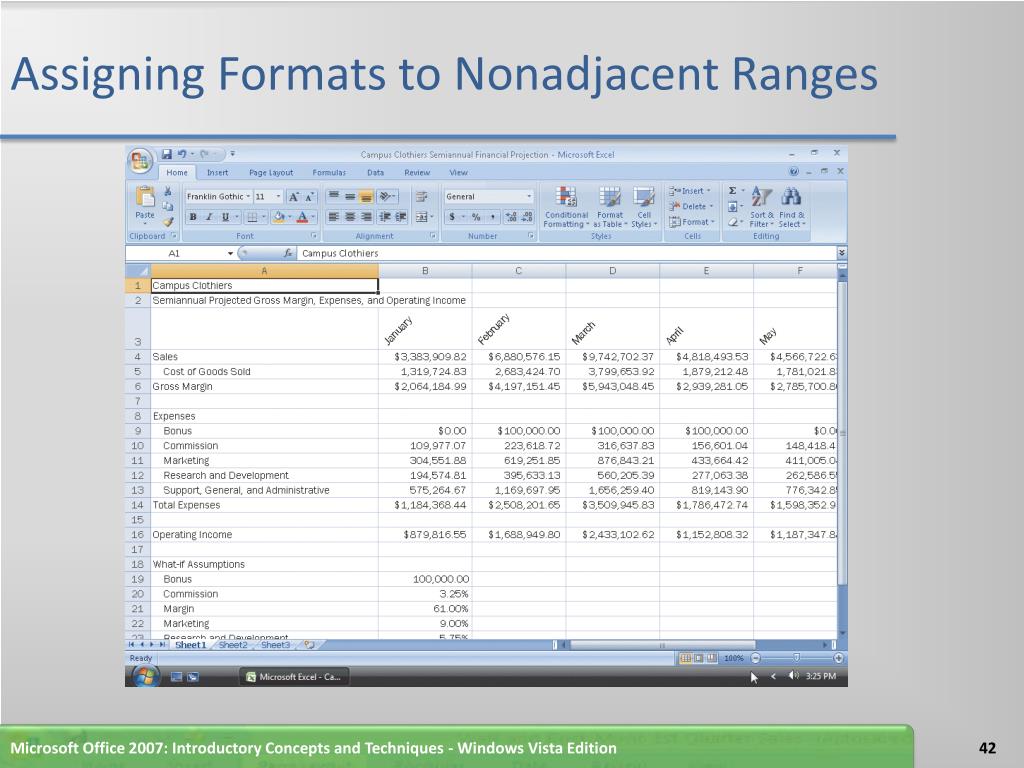The height and width of the screenshot is (768, 1024).
Task: Switch to the Page Layout tab
Action: coord(271,172)
